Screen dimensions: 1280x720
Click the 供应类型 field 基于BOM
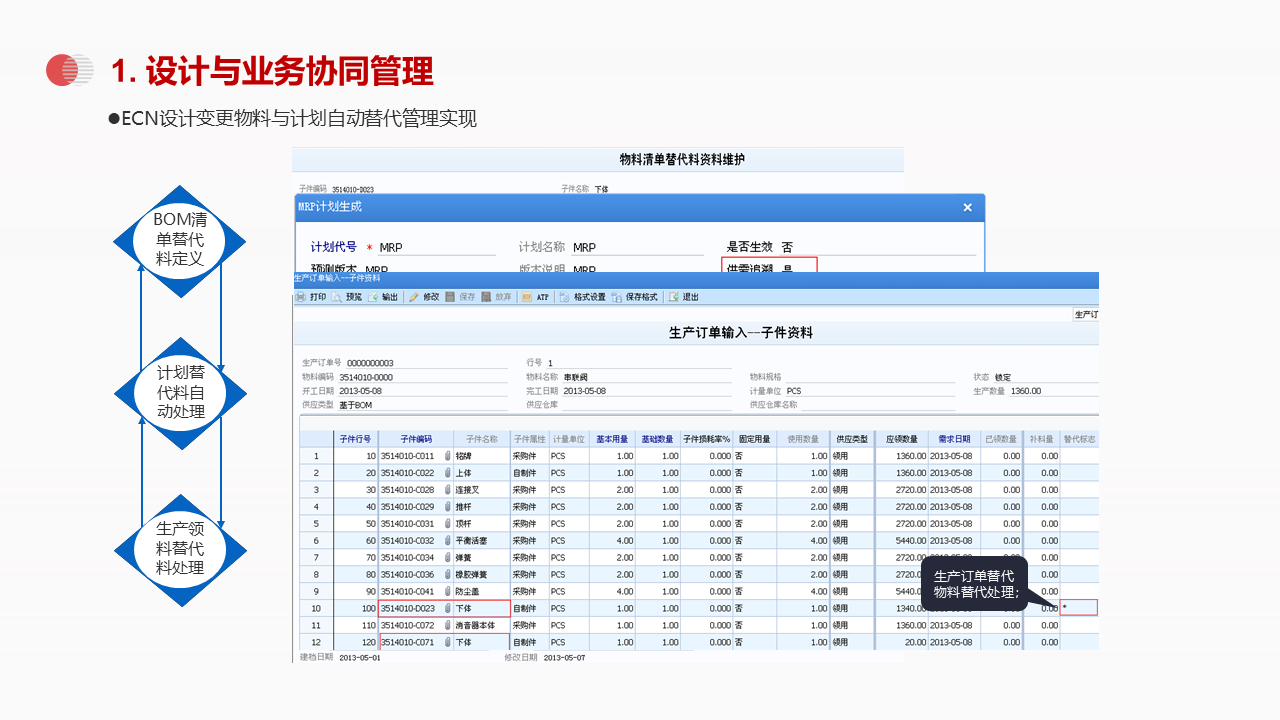(x=424, y=405)
